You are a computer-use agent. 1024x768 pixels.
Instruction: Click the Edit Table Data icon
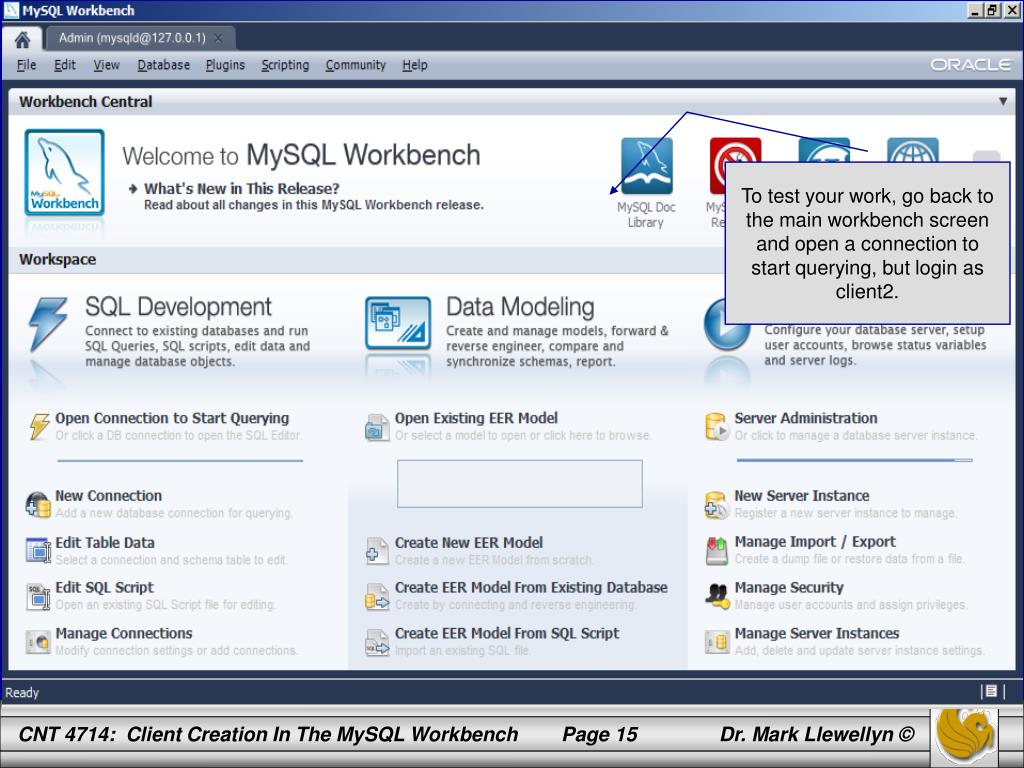[38, 550]
